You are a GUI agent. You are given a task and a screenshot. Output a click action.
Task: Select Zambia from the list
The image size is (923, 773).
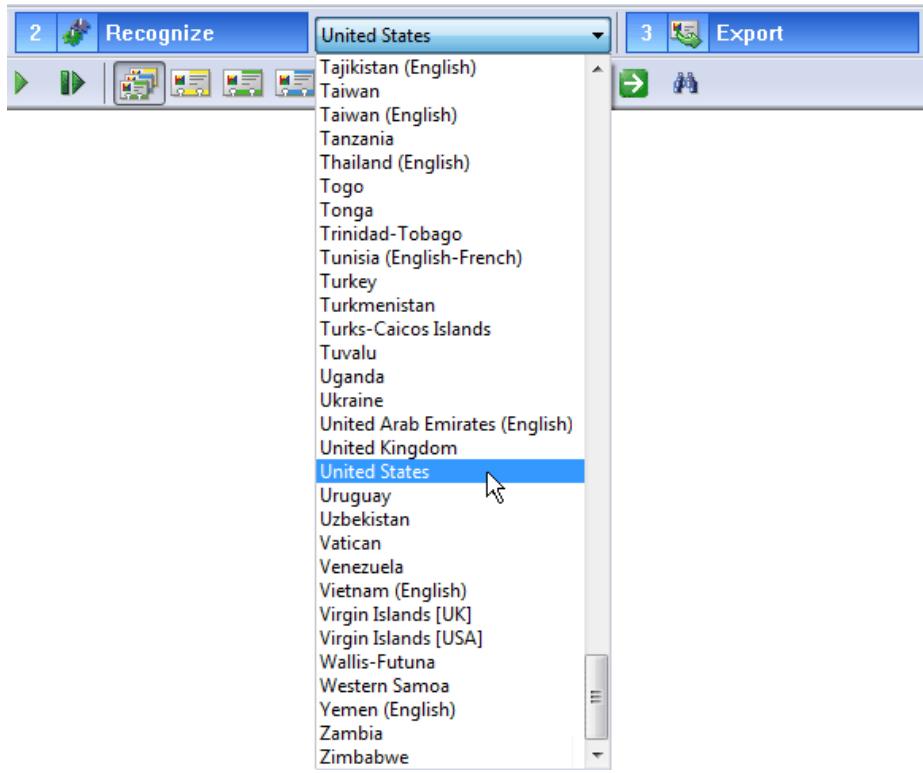(x=450, y=733)
